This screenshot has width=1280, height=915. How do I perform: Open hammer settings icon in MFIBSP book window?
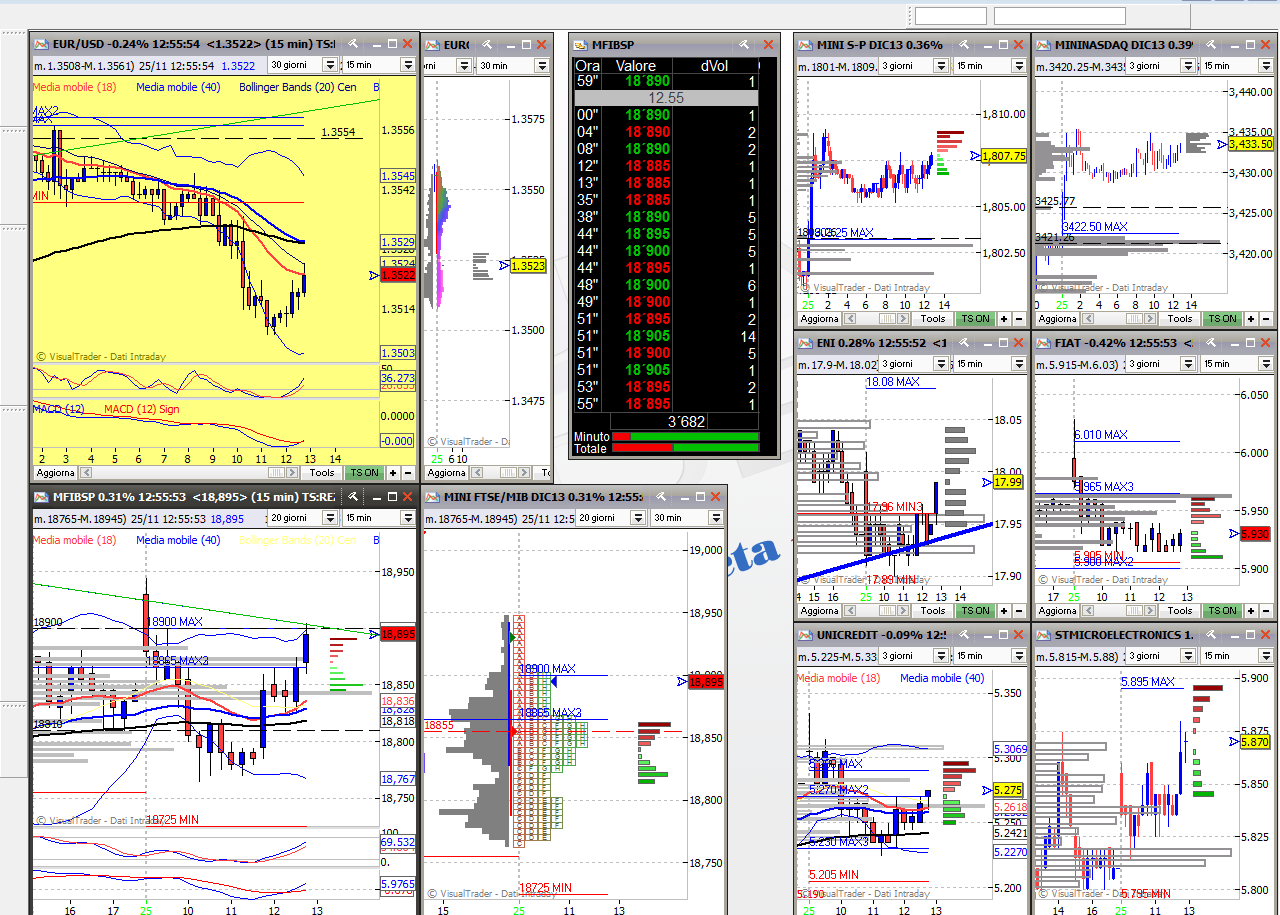click(745, 45)
